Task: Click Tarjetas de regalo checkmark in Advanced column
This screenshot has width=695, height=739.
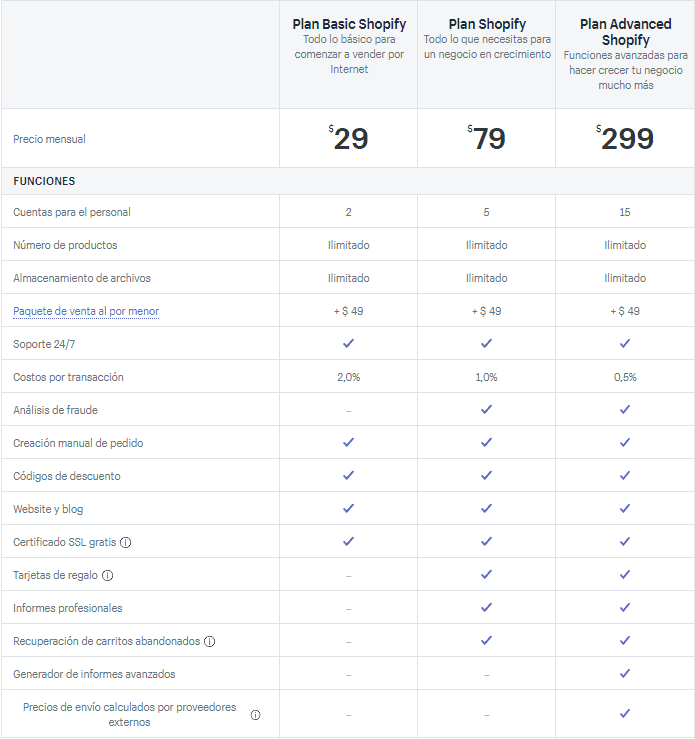Action: (625, 575)
